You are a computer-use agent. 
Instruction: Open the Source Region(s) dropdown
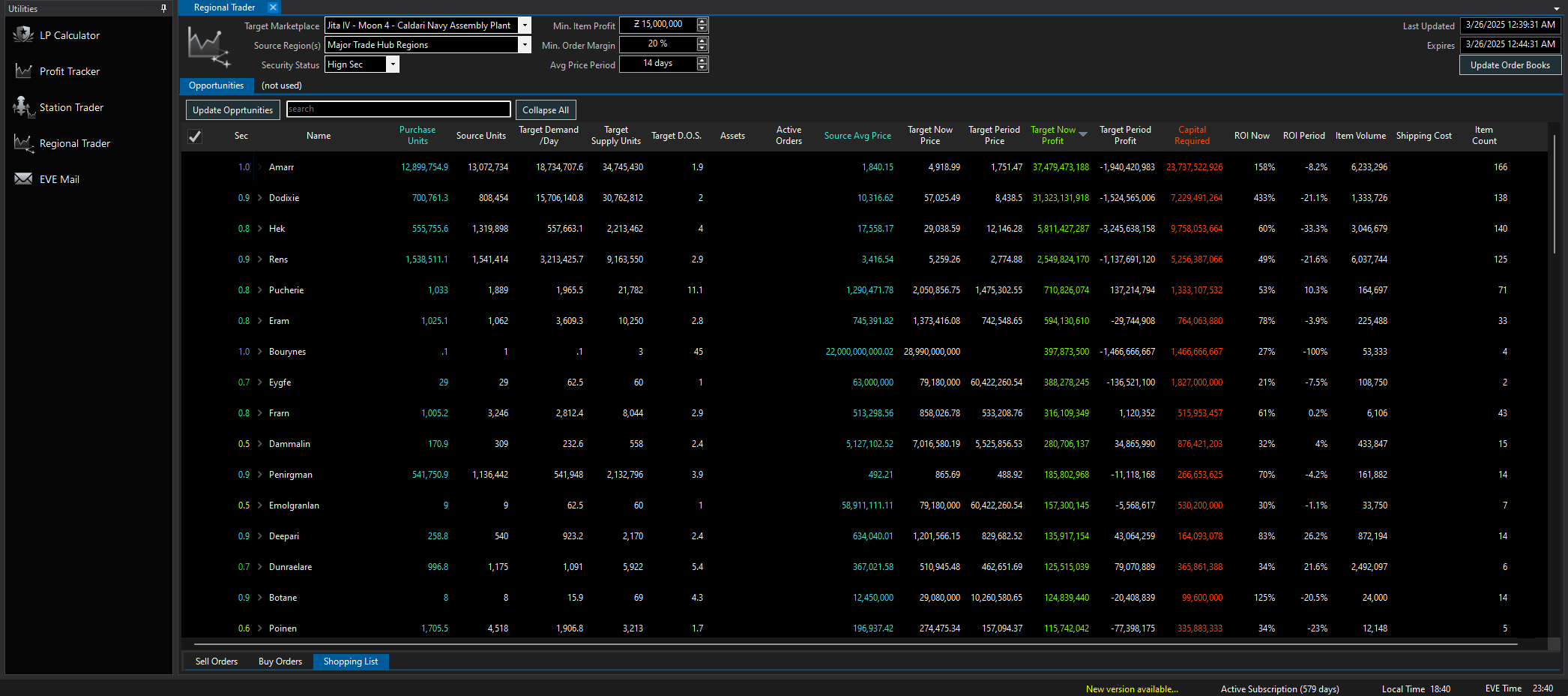point(525,44)
